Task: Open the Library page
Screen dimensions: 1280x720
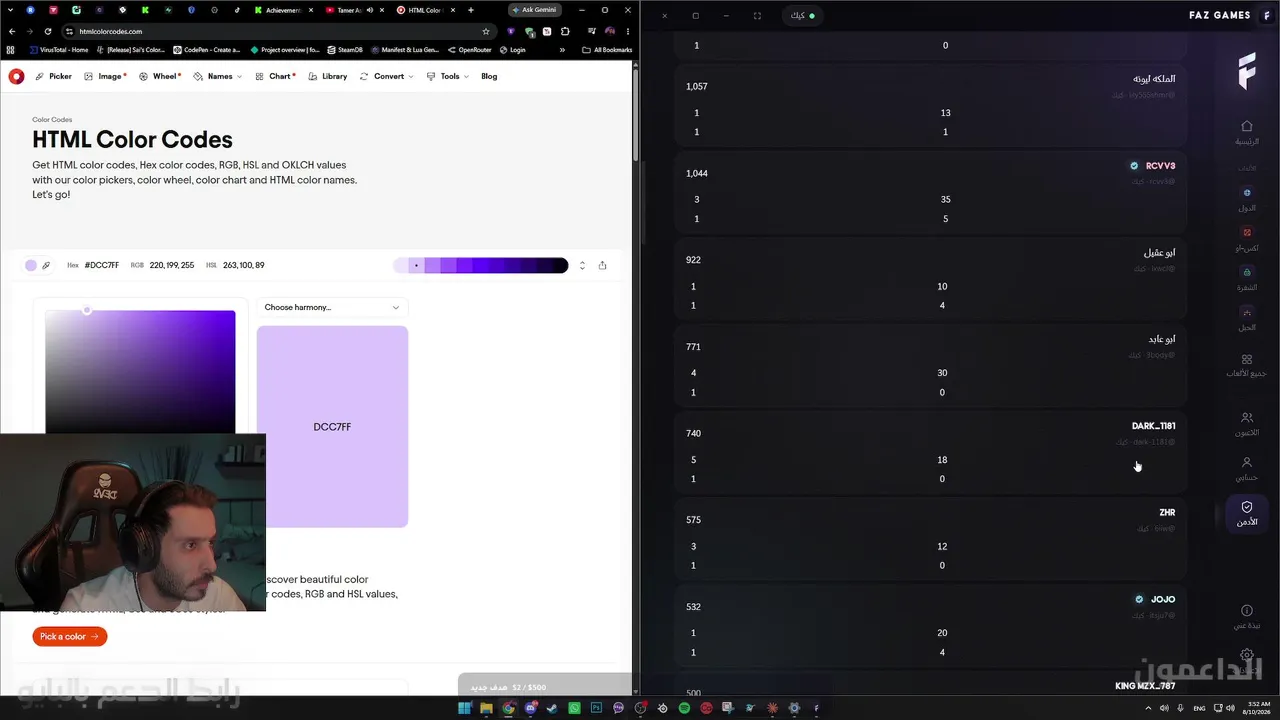Action: (x=328, y=76)
